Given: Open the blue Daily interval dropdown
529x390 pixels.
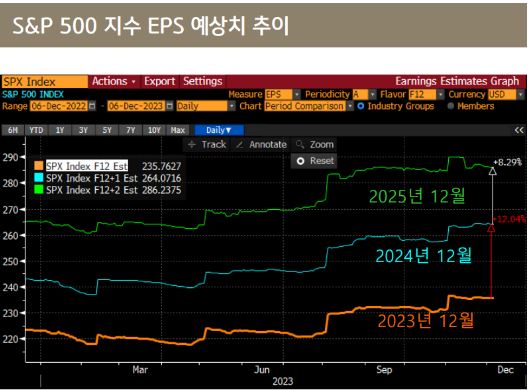Looking at the screenshot, I should click(x=219, y=130).
